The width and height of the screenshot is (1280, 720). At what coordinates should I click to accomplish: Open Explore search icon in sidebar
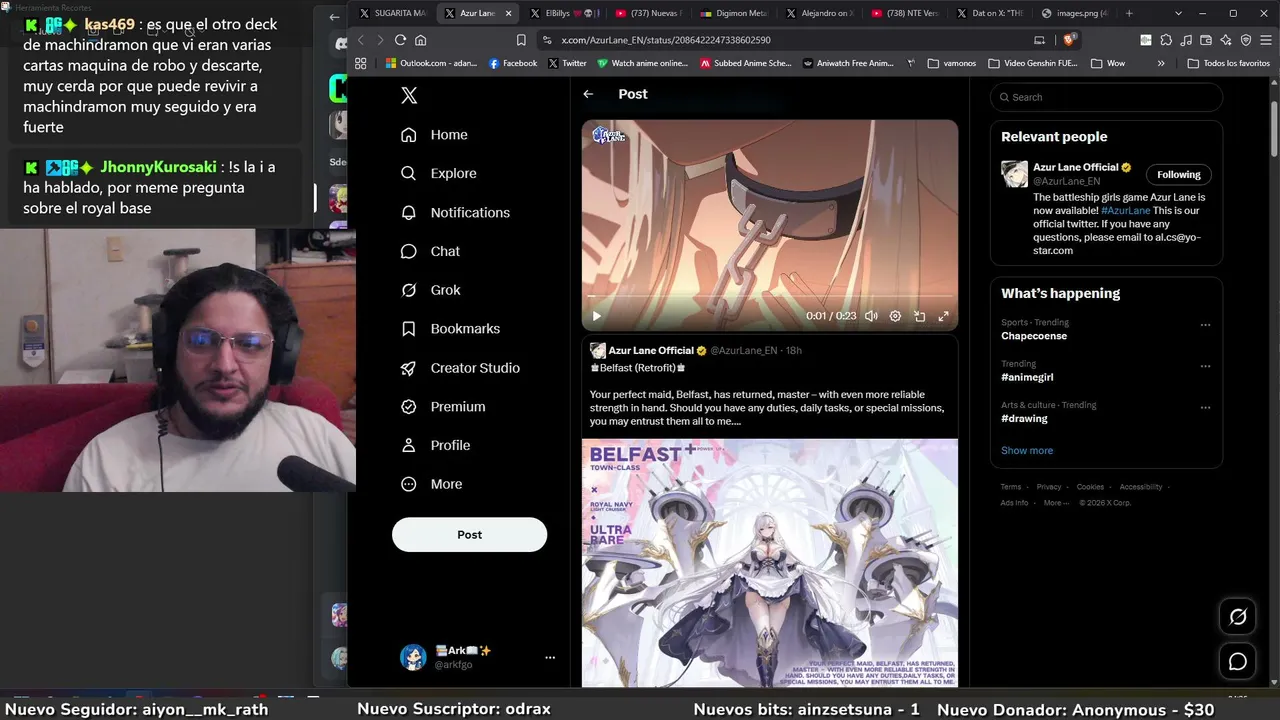[408, 173]
